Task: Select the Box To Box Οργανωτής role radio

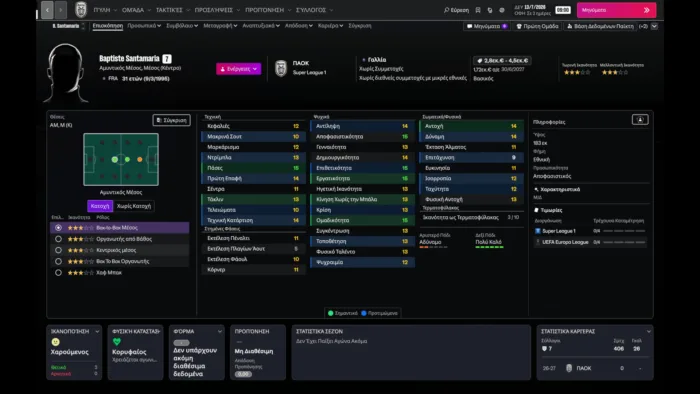Action: pos(58,261)
